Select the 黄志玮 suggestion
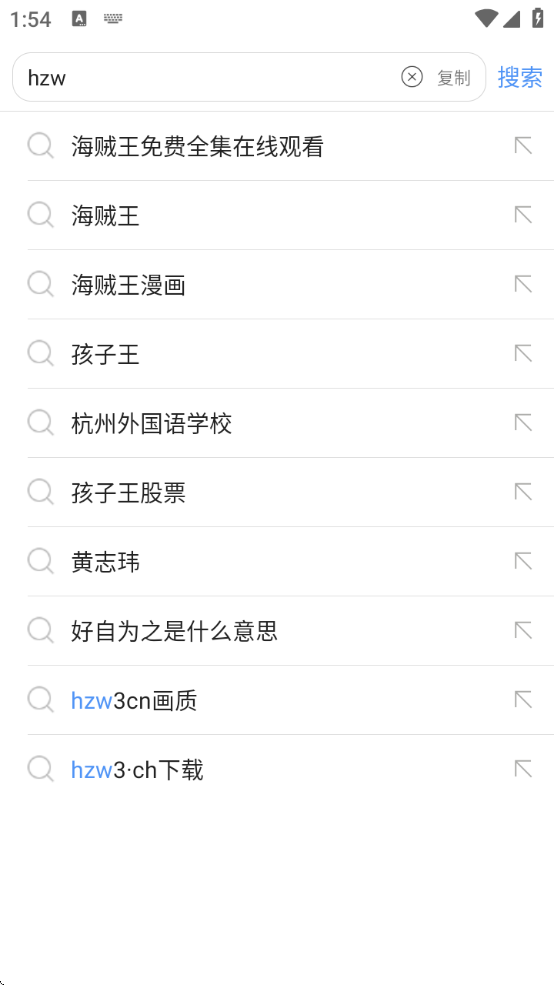This screenshot has height=985, width=554. tap(277, 562)
